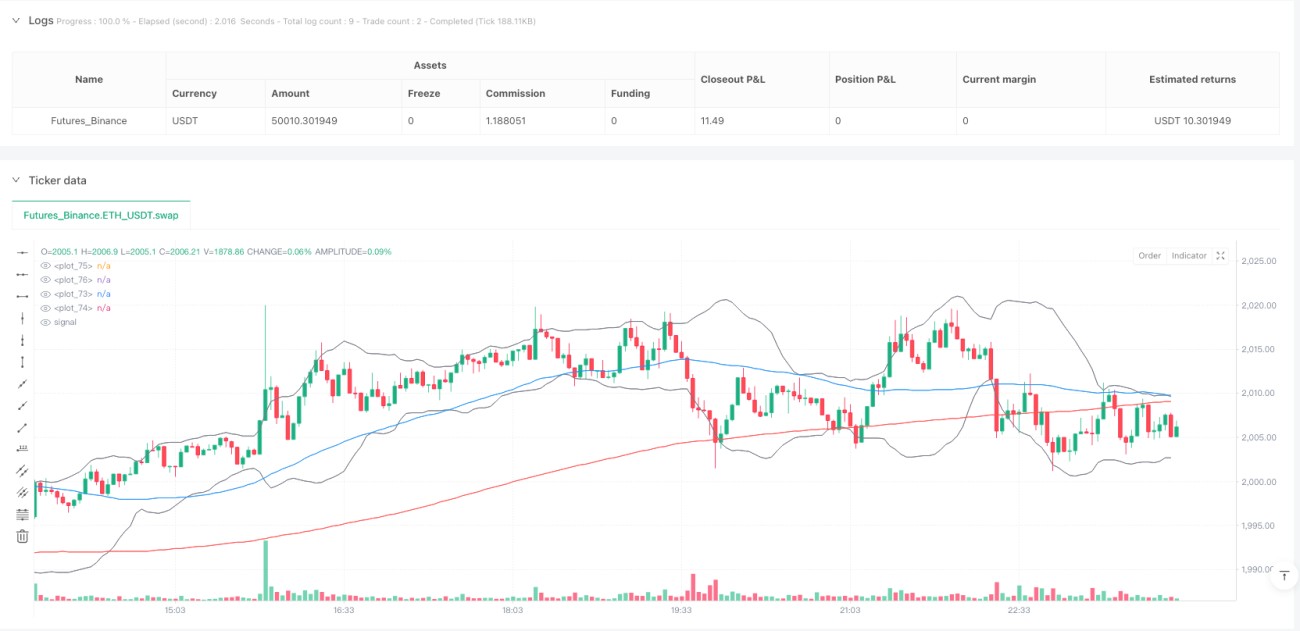The image size is (1300, 631).
Task: Select the Futures_Binance row name cell
Action: click(89, 121)
